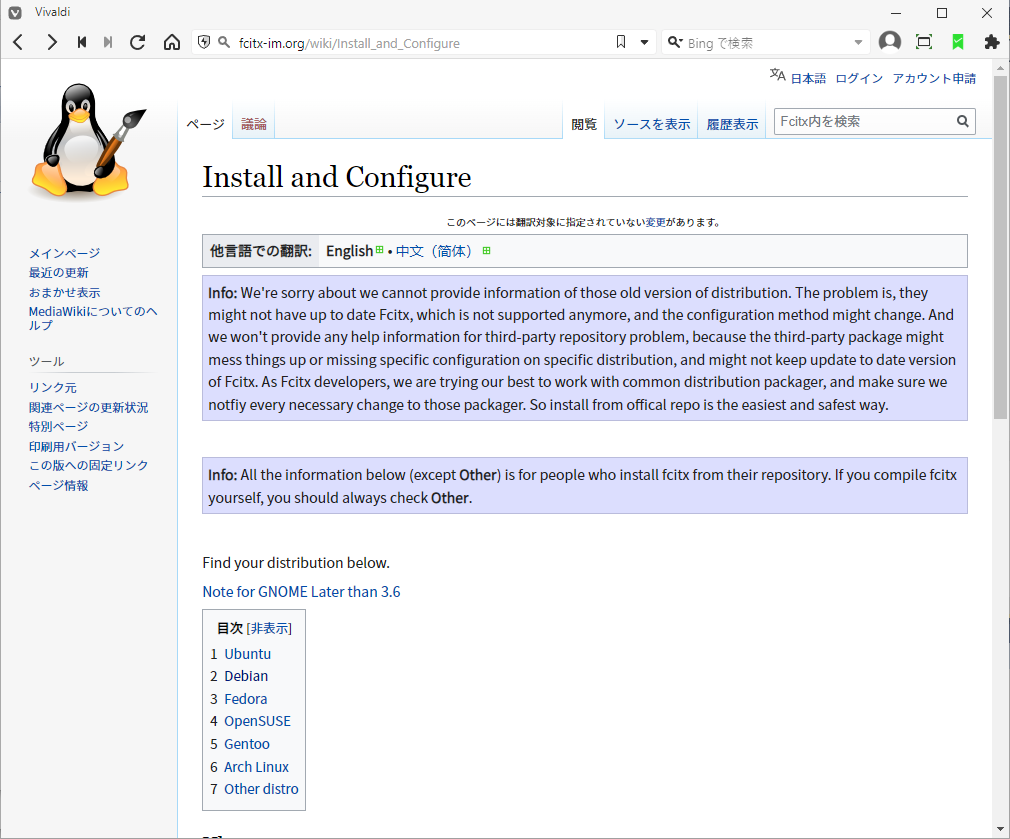Click the ログイン link

[858, 78]
